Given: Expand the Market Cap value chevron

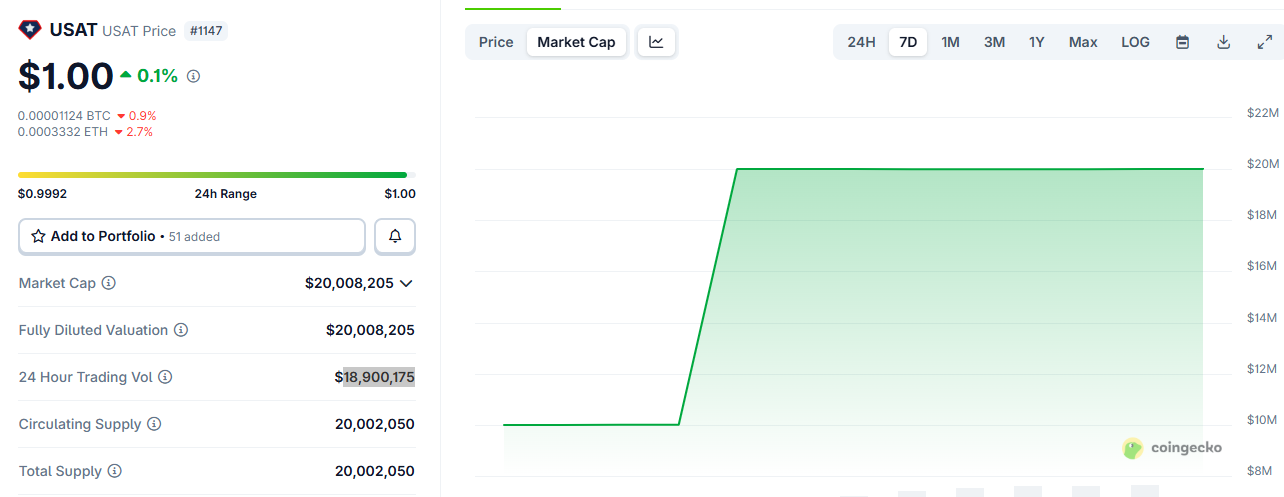Looking at the screenshot, I should click(x=406, y=283).
